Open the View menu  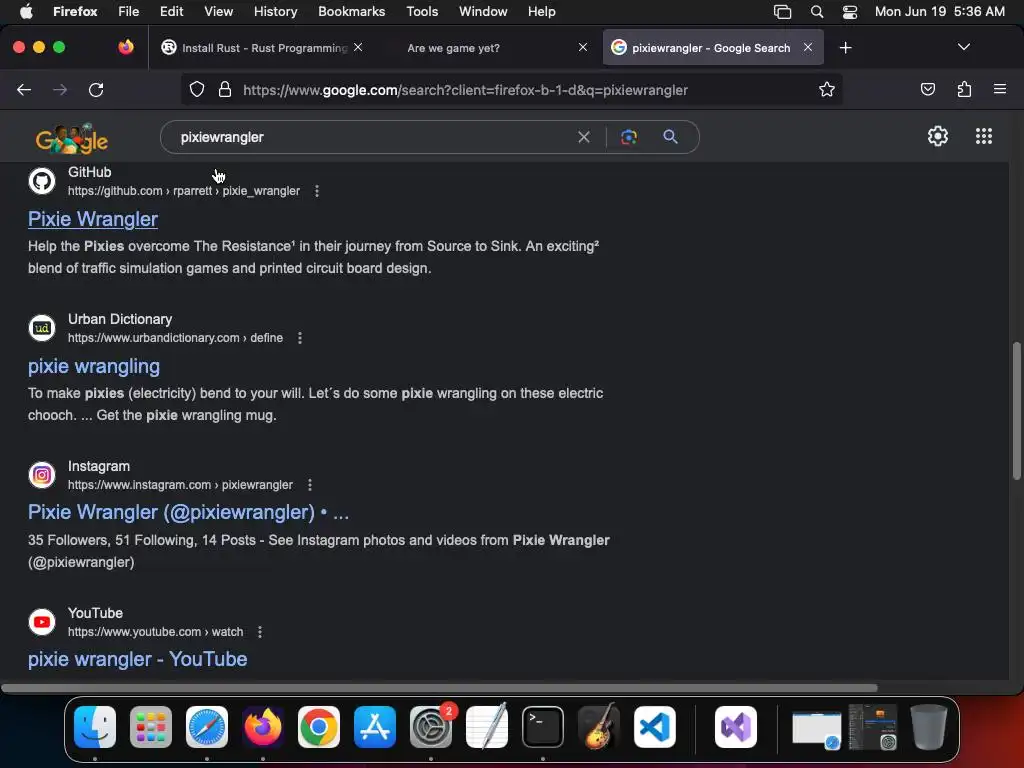point(218,11)
